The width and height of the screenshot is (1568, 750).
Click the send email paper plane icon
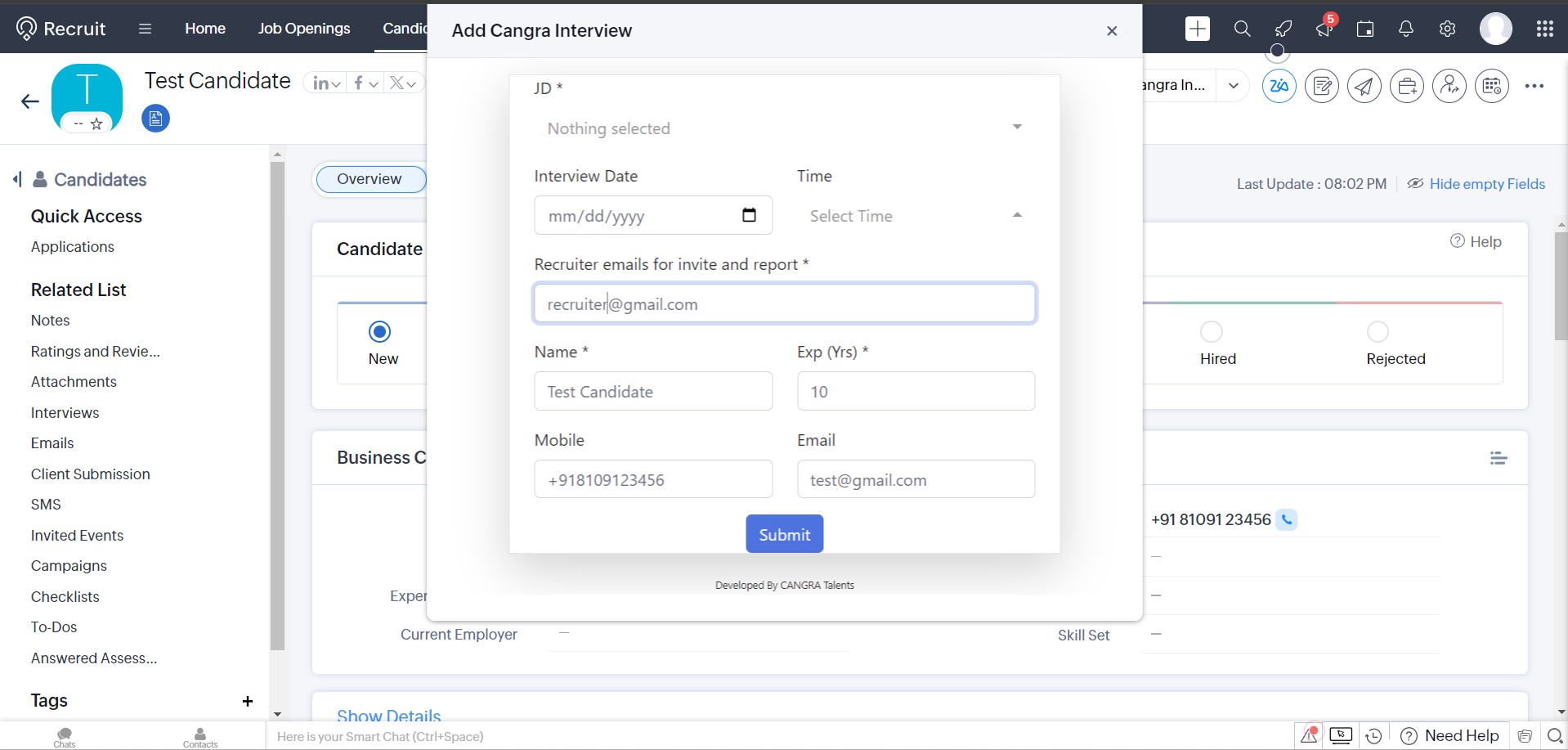pos(1364,86)
